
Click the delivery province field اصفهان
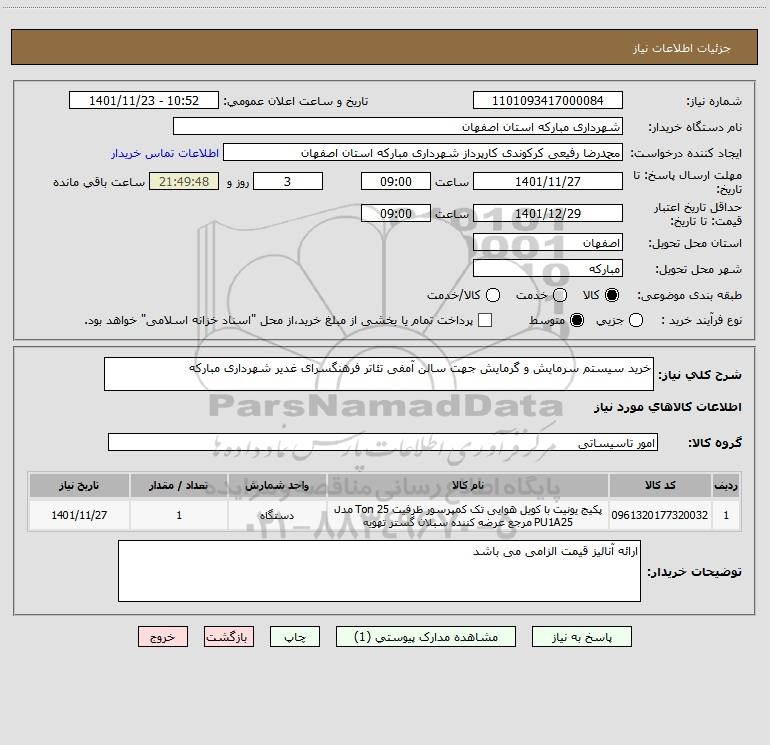pyautogui.click(x=548, y=243)
